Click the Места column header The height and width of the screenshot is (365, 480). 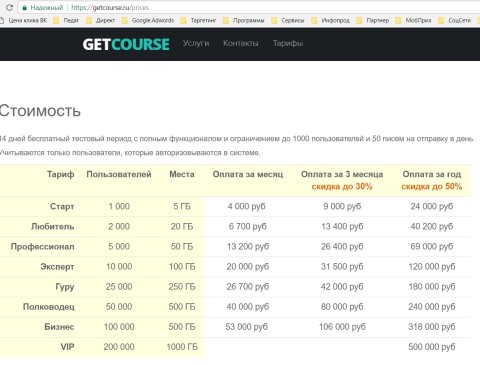182,174
